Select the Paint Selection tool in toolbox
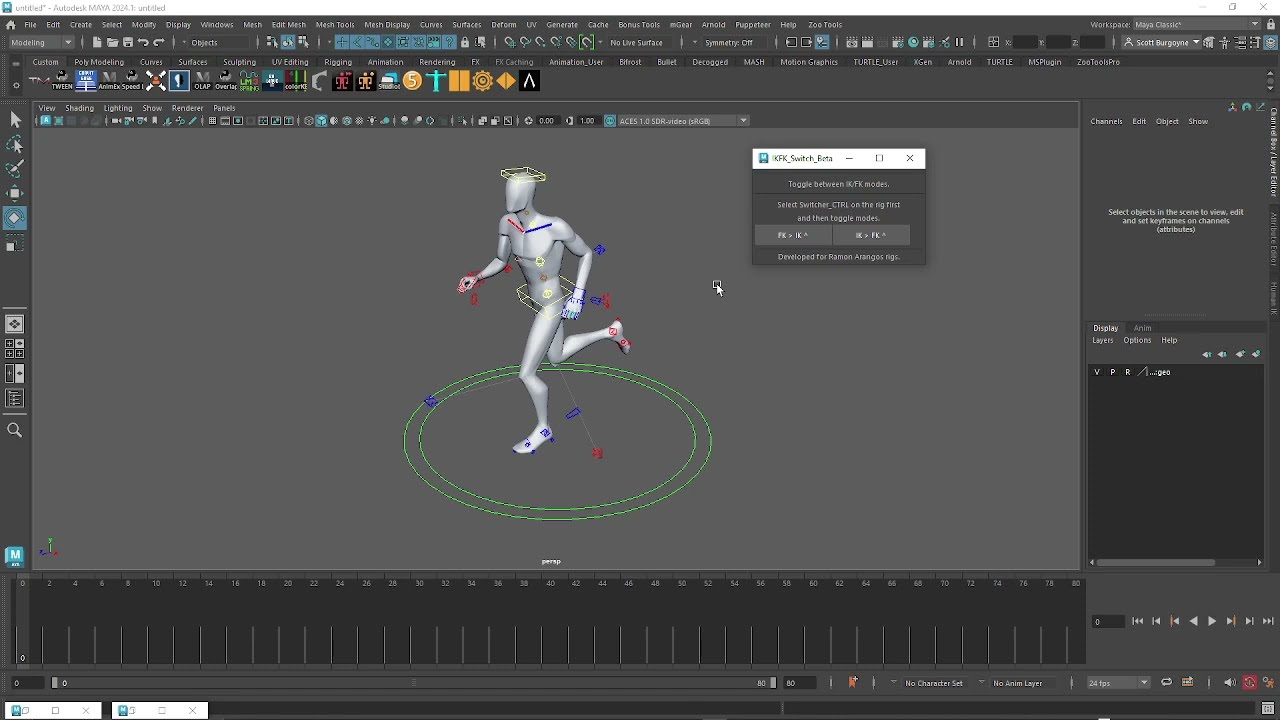The height and width of the screenshot is (720, 1280). (x=14, y=169)
